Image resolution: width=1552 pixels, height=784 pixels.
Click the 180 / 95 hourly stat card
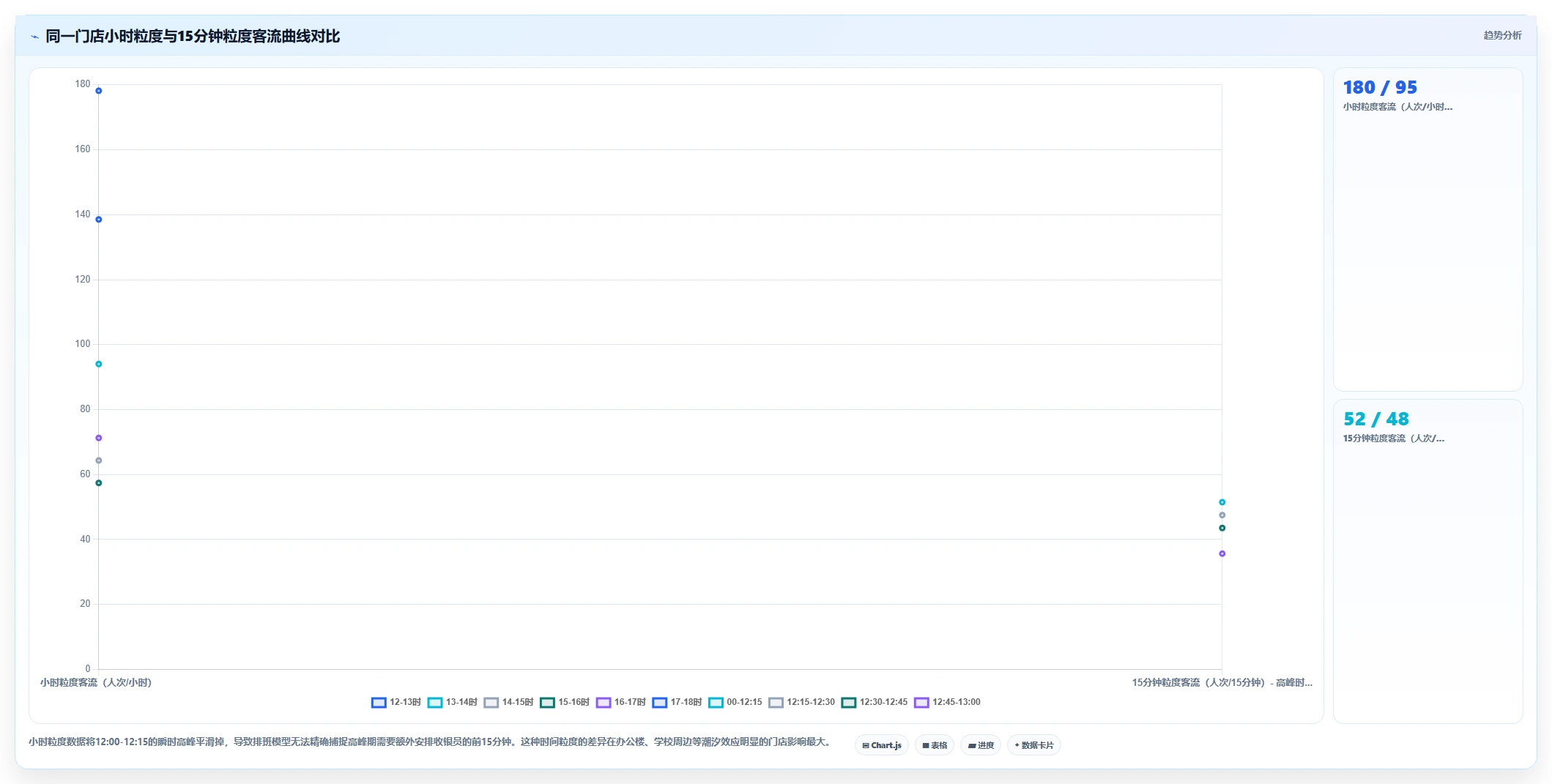coord(1427,229)
